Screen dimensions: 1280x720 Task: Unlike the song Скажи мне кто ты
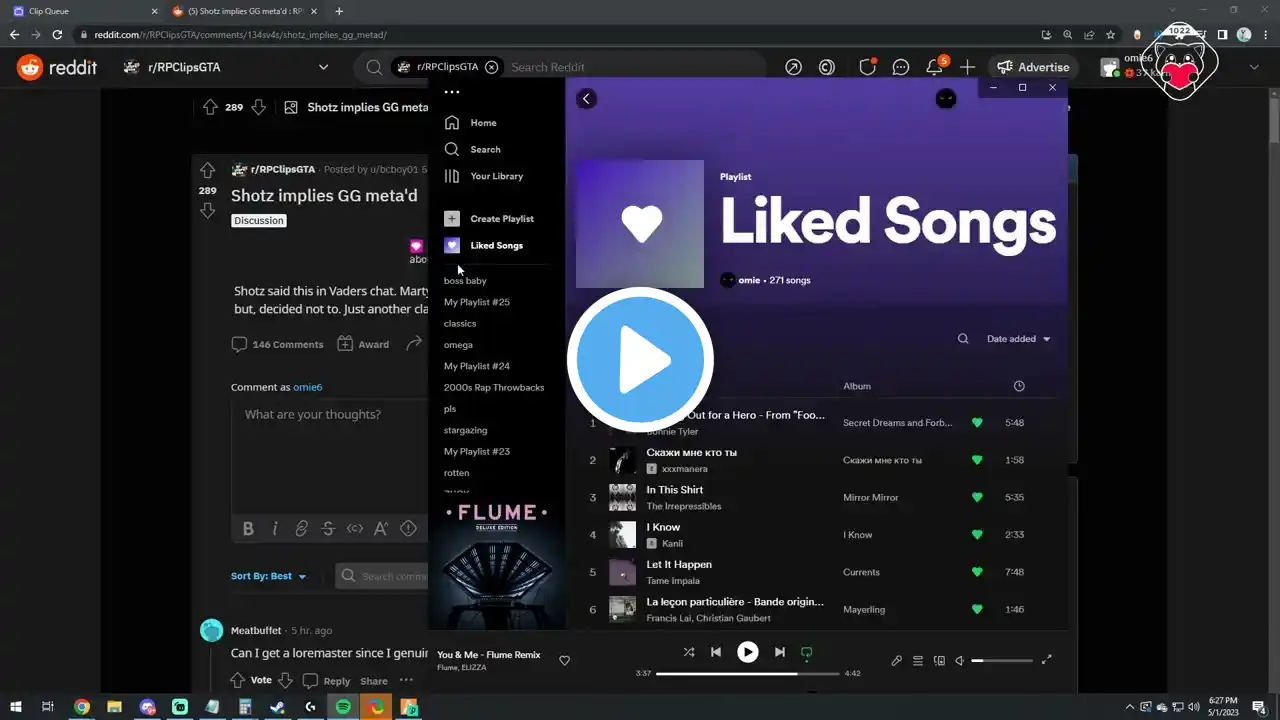pos(977,460)
